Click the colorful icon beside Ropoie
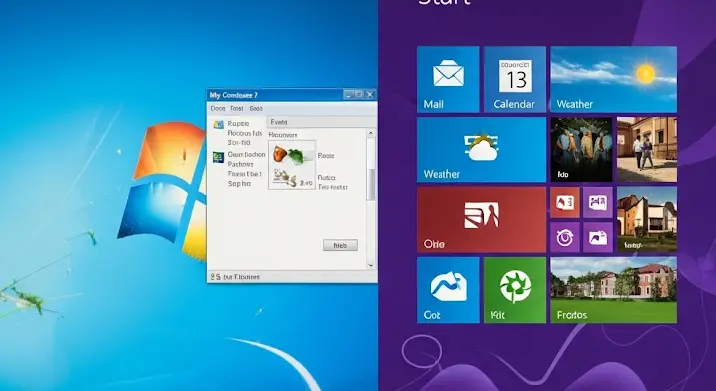This screenshot has width=716, height=391. (218, 124)
